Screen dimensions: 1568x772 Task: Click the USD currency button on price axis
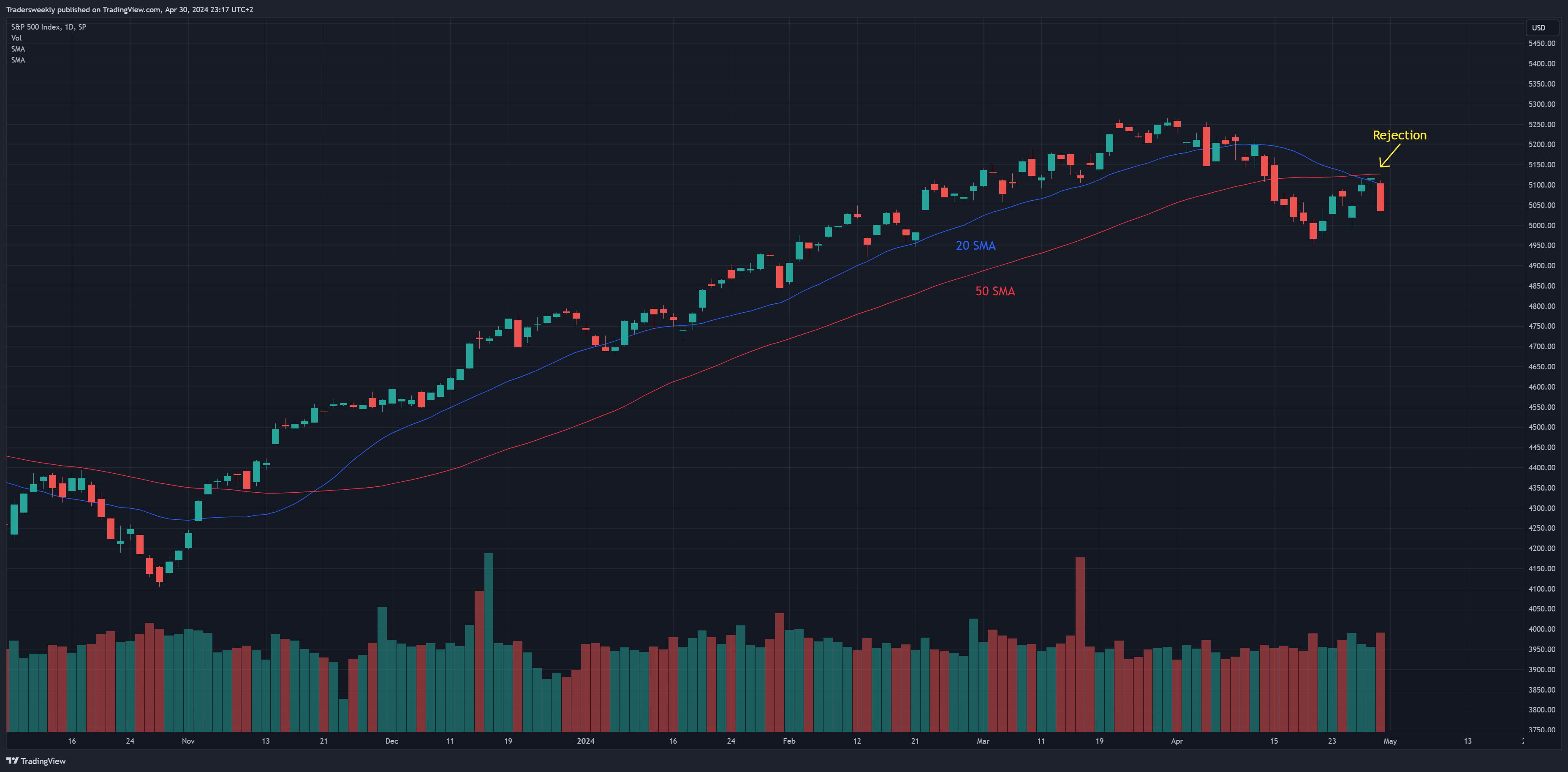coord(1542,27)
